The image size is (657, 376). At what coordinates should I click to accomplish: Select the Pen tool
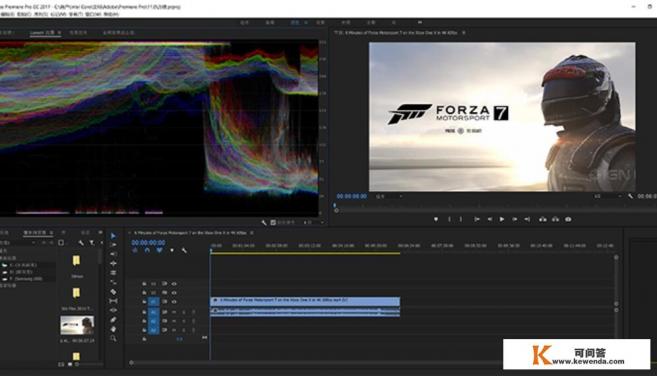click(113, 320)
